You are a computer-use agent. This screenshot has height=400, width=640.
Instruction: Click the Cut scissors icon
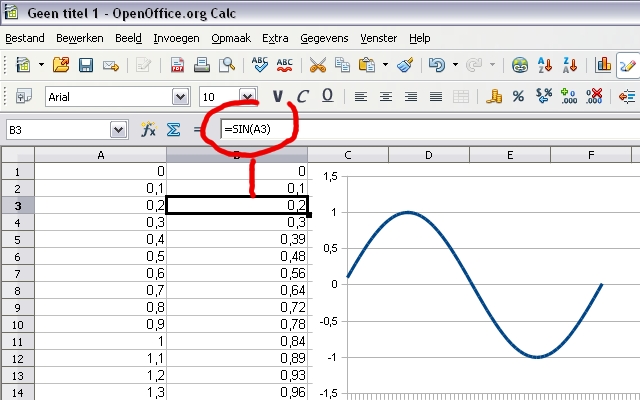click(318, 66)
